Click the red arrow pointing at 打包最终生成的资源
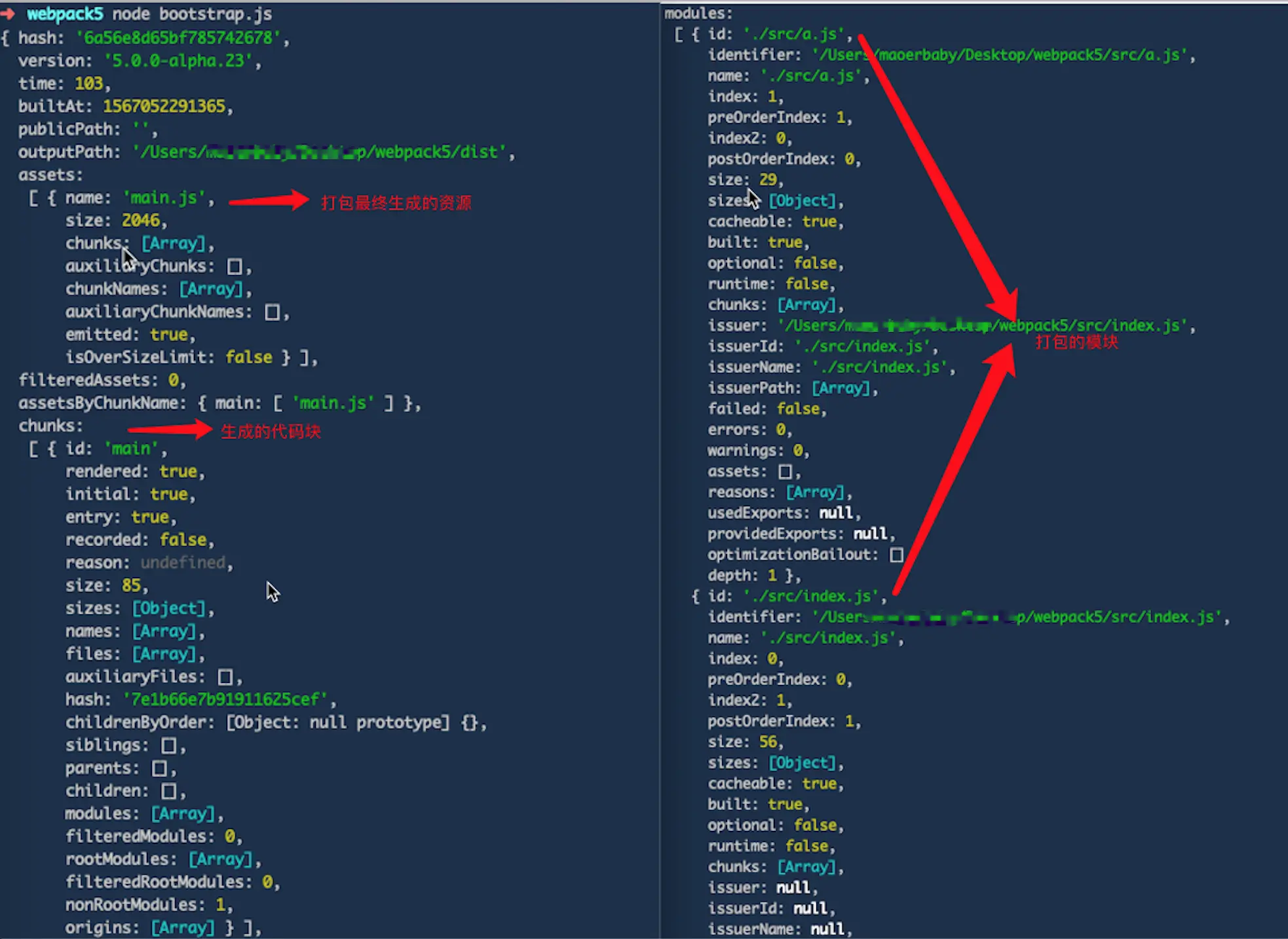 pos(268,200)
